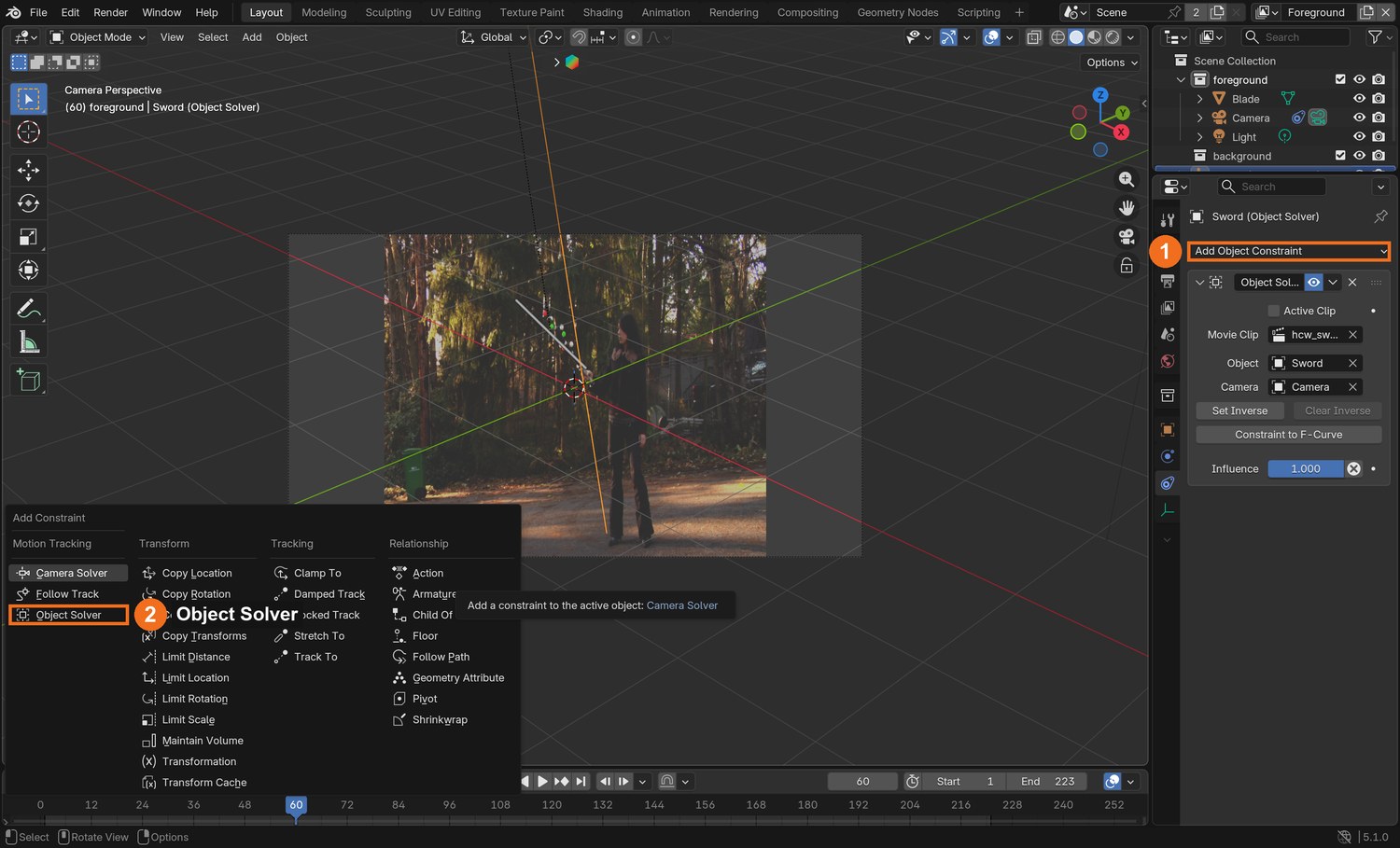Viewport: 1400px width, 848px height.
Task: Remove the Object Solver constraint
Action: point(1352,282)
